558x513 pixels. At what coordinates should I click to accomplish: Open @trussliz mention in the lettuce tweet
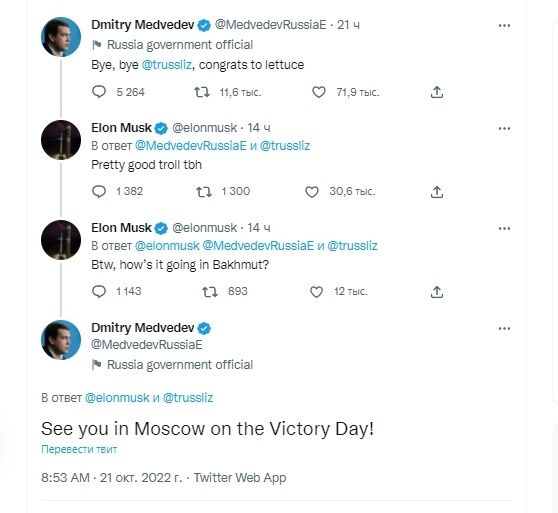(x=167, y=65)
